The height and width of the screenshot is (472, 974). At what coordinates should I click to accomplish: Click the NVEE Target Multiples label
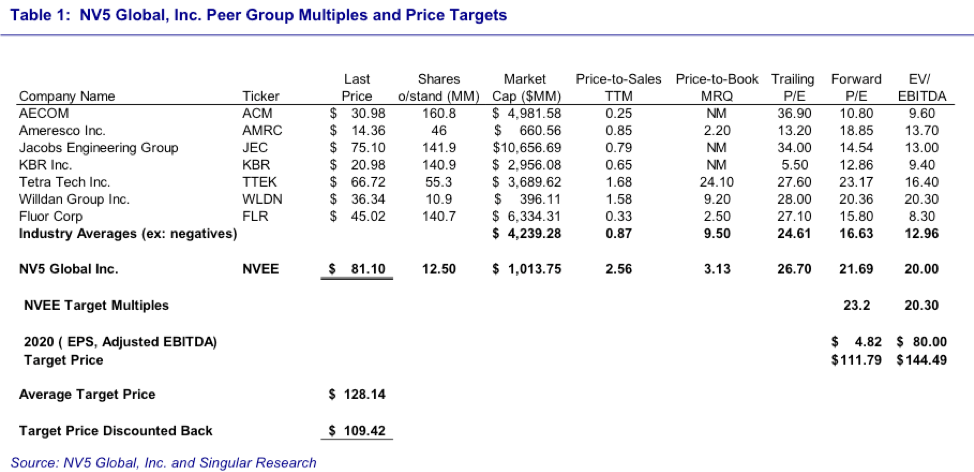click(x=96, y=305)
